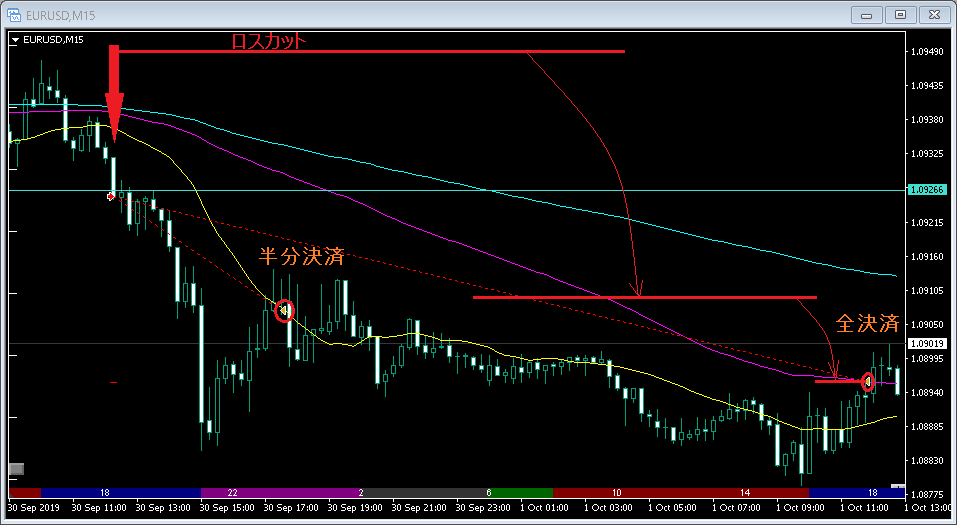Click the 1.08775 price scale value

(x=926, y=494)
